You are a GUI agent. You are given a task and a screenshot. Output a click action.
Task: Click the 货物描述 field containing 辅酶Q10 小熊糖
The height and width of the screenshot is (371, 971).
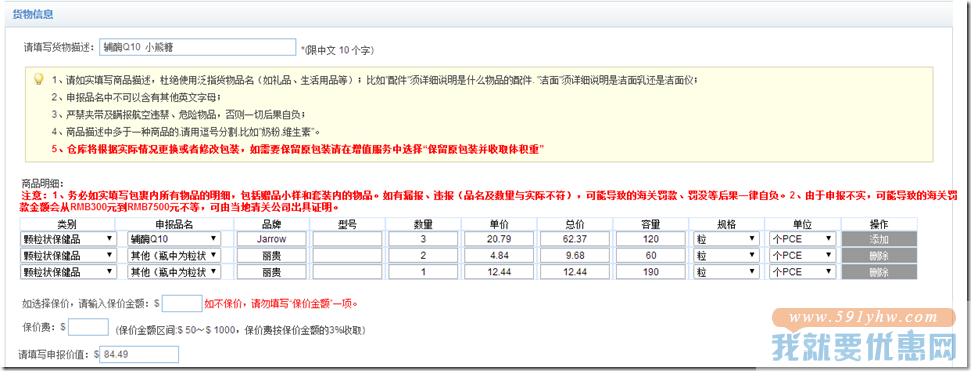pyautogui.click(x=198, y=47)
